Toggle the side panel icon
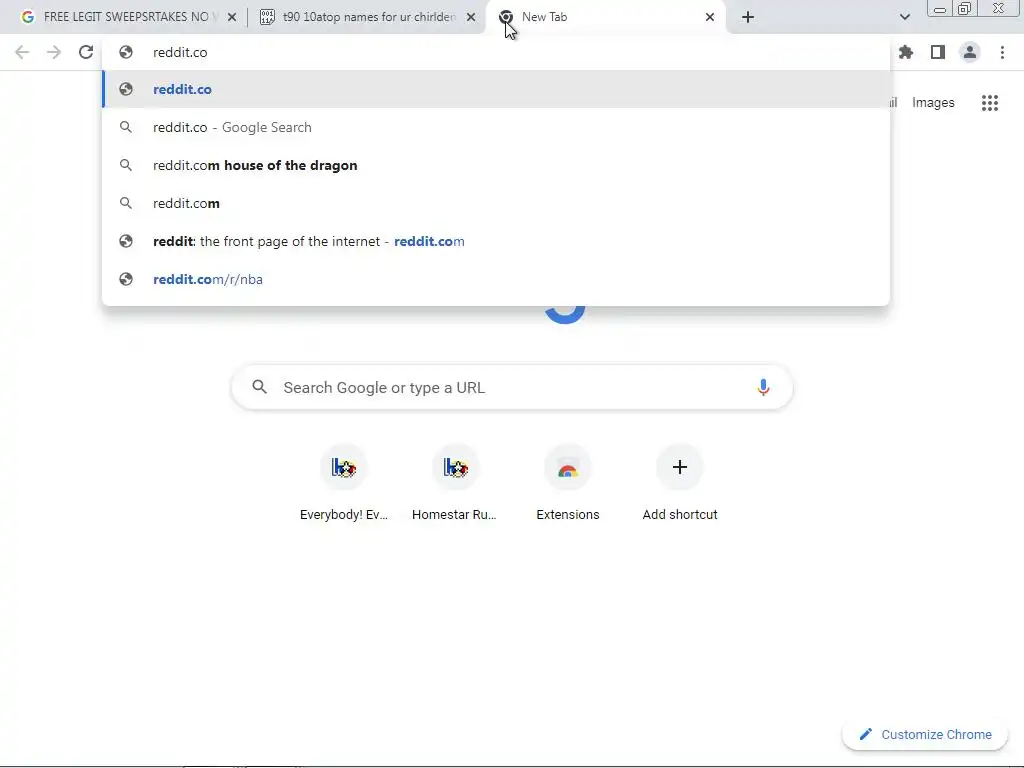The width and height of the screenshot is (1024, 768). click(x=938, y=52)
